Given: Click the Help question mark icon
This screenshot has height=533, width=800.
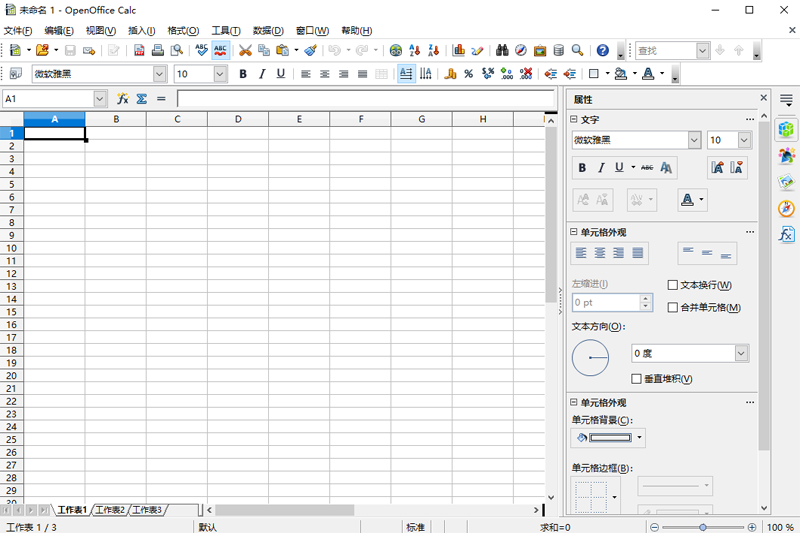Looking at the screenshot, I should (603, 50).
